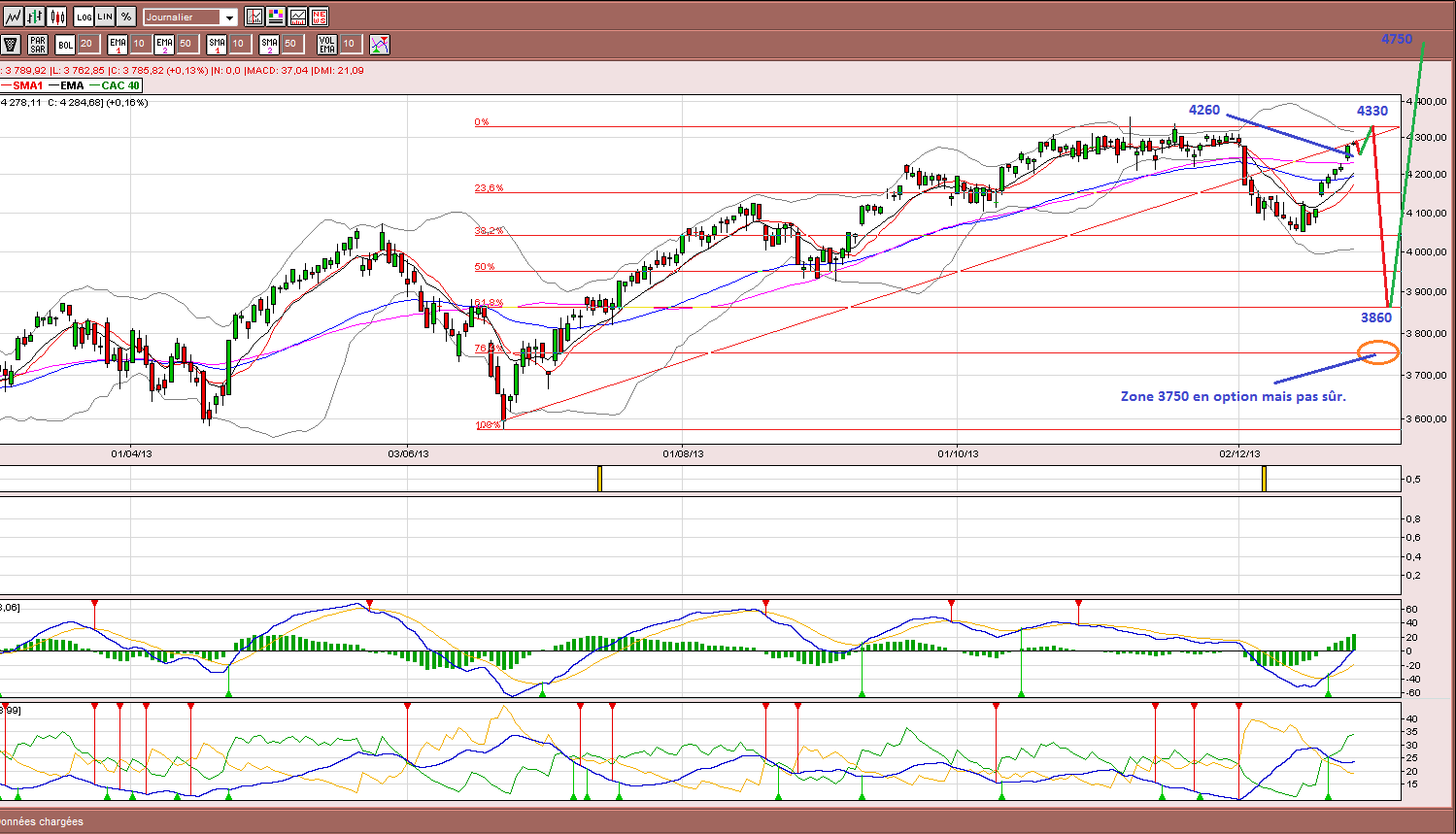
Task: Click the indicators chart icon
Action: pyautogui.click(x=254, y=17)
